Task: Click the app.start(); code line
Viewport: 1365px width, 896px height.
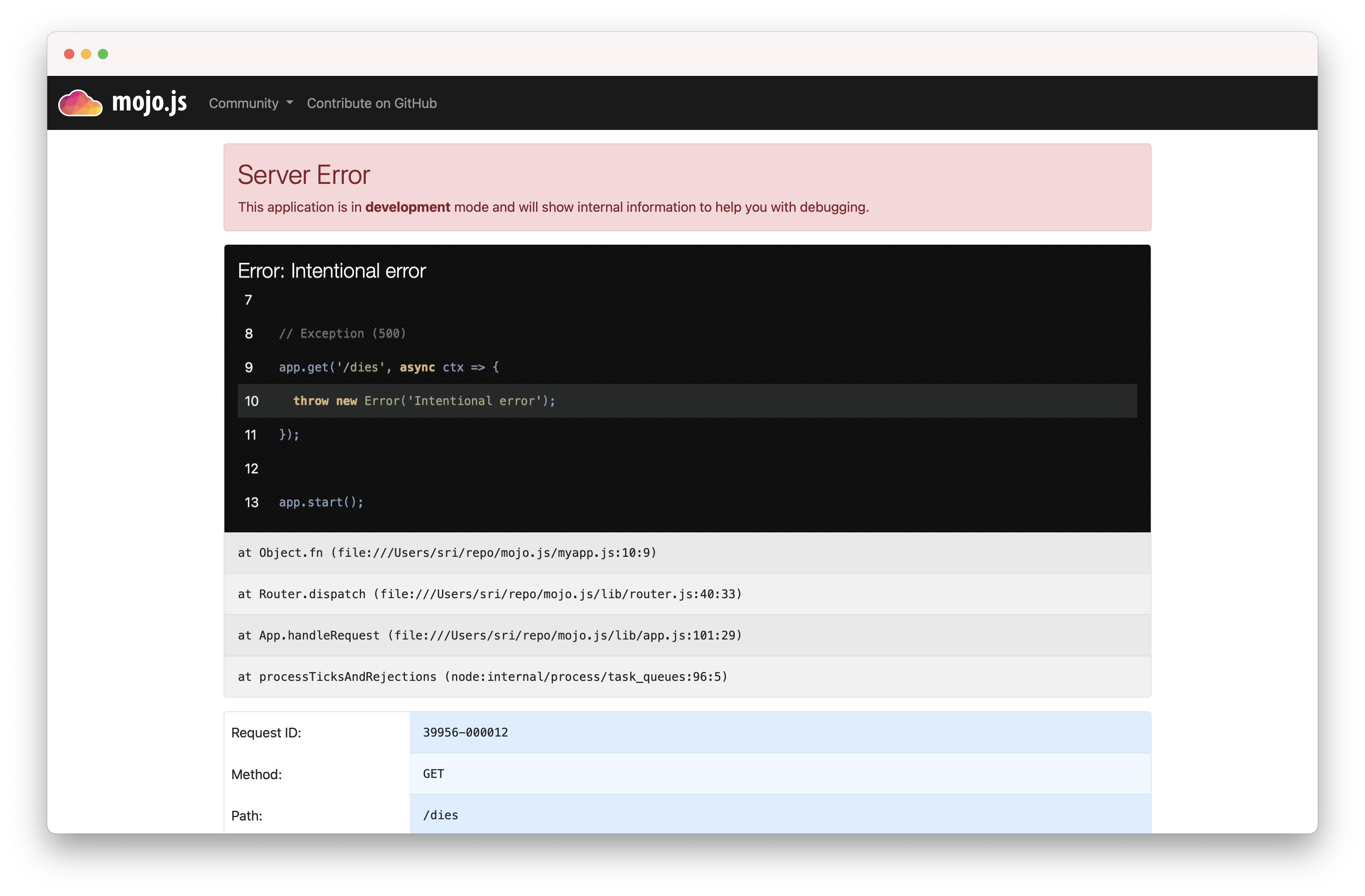Action: click(321, 502)
